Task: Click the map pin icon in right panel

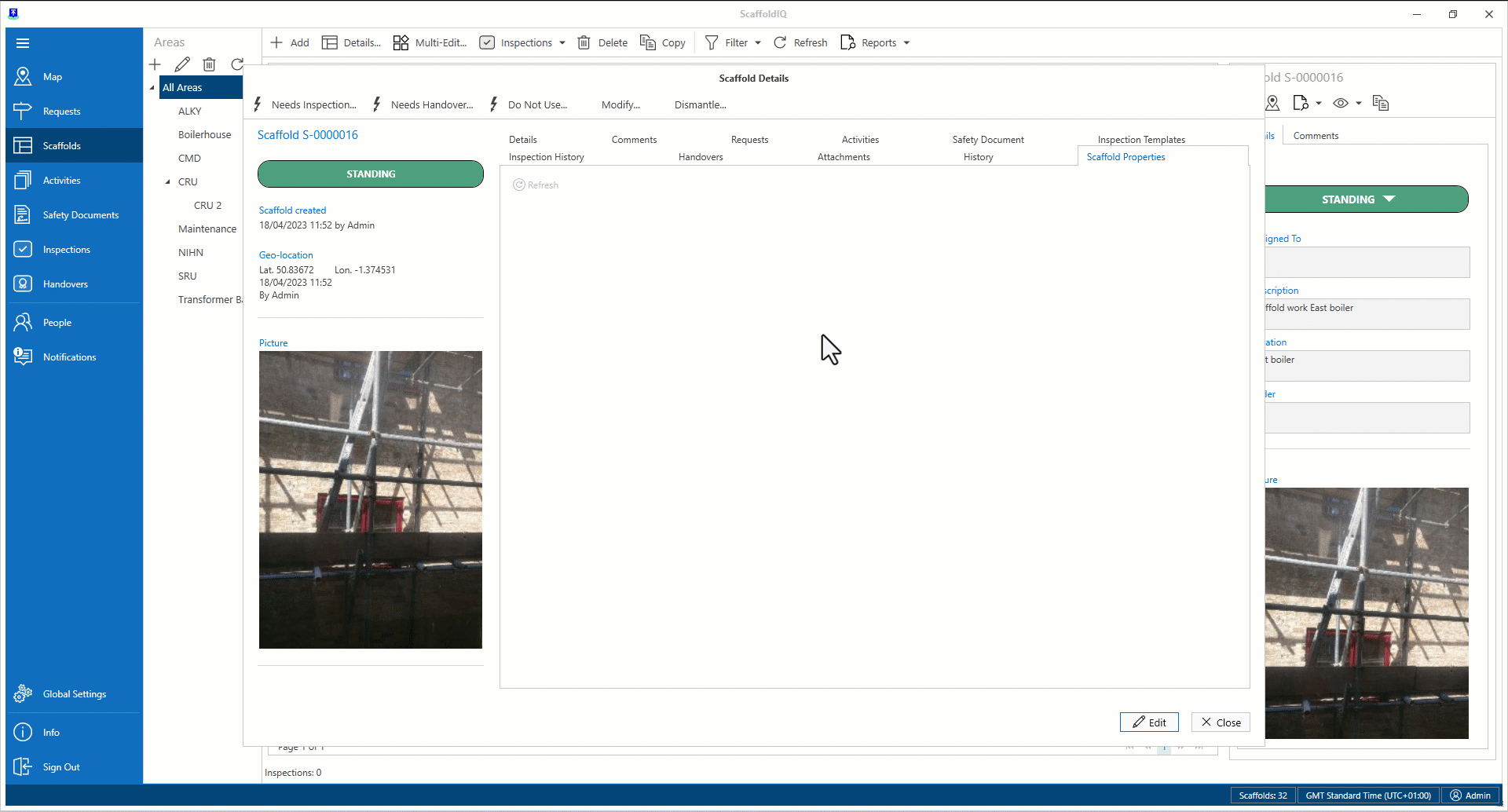Action: (x=1273, y=103)
